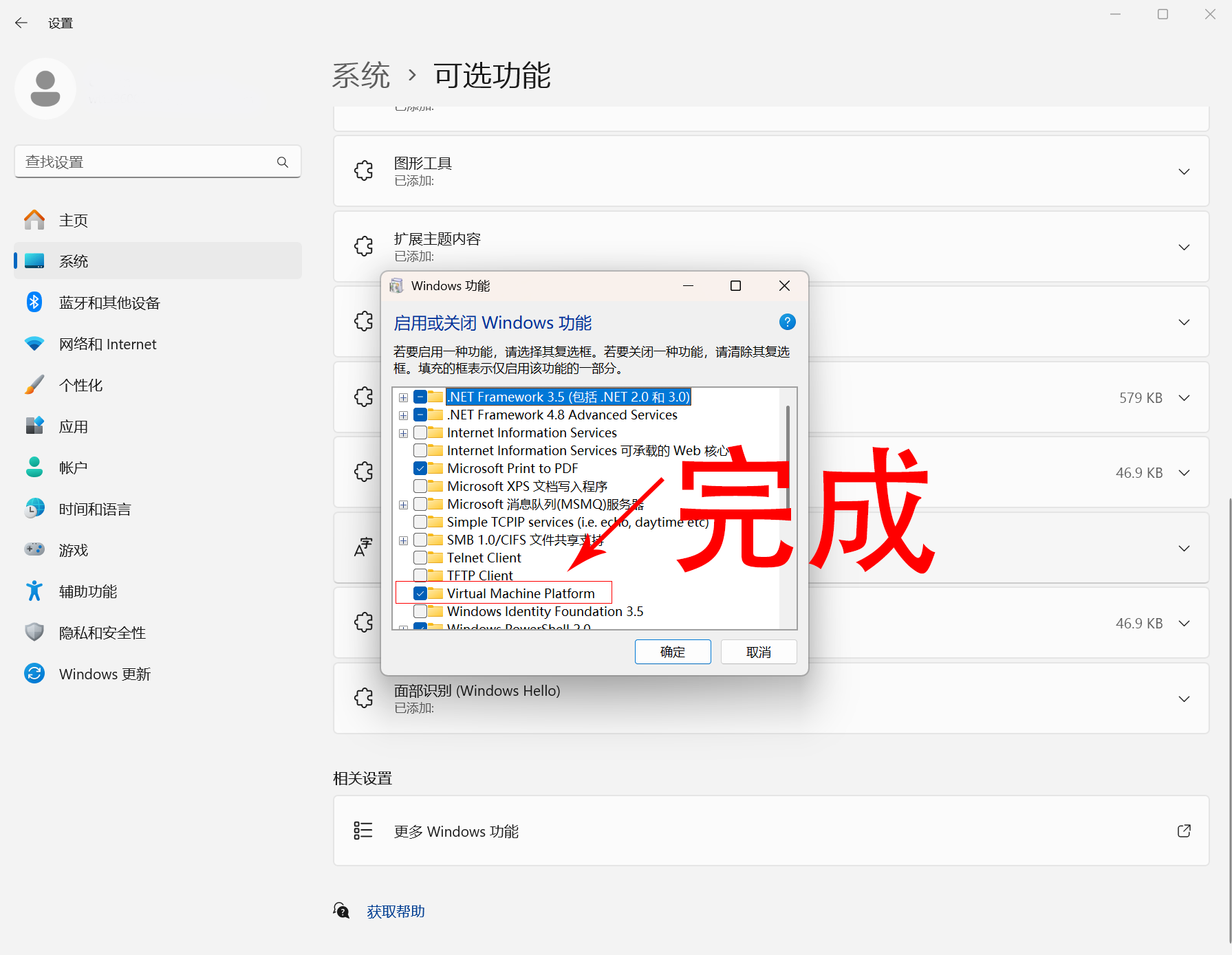Click the personalization paintbrush icon
Image resolution: width=1232 pixels, height=955 pixels.
point(34,385)
